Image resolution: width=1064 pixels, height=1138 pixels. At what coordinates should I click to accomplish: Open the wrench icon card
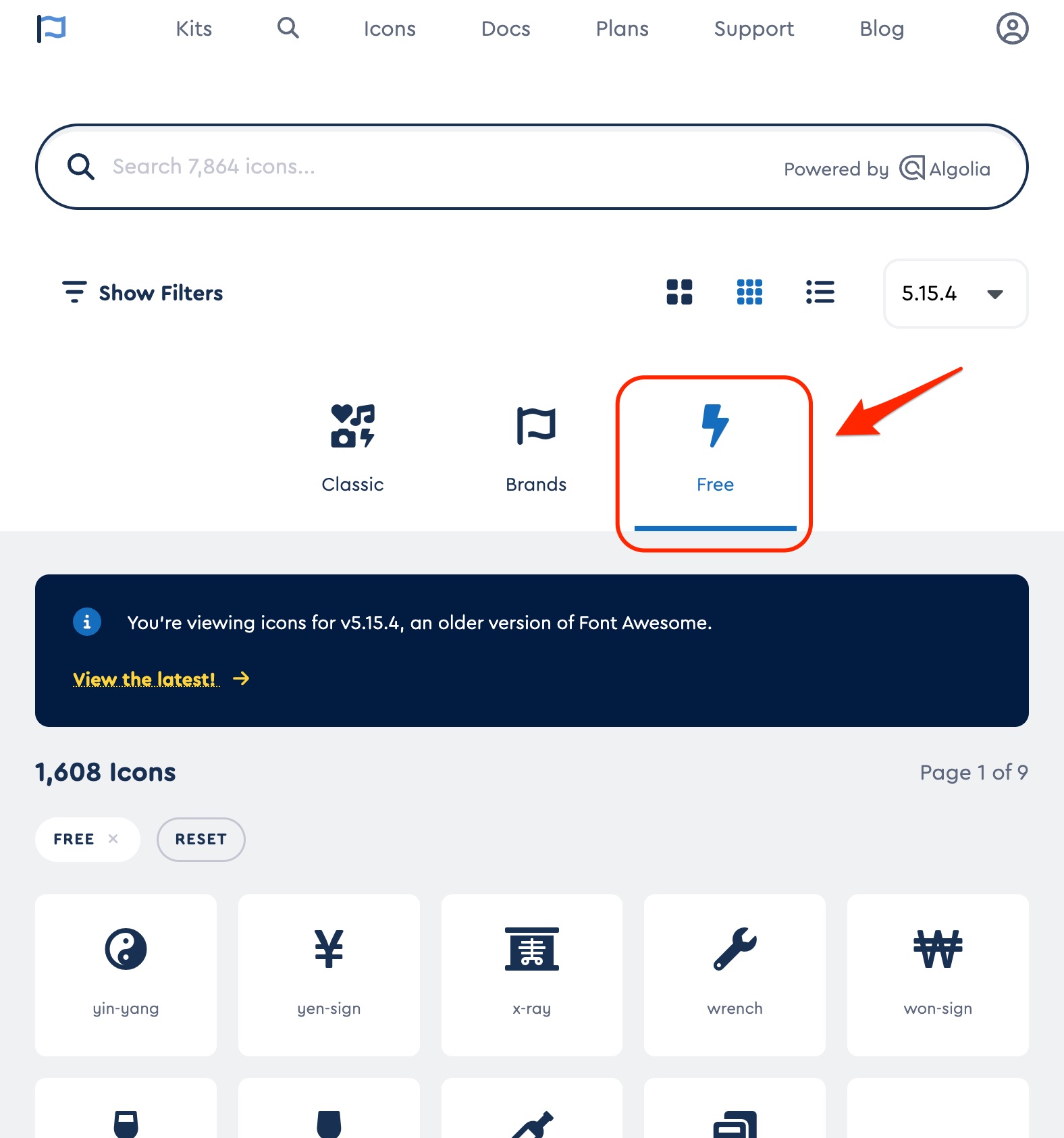(x=735, y=975)
